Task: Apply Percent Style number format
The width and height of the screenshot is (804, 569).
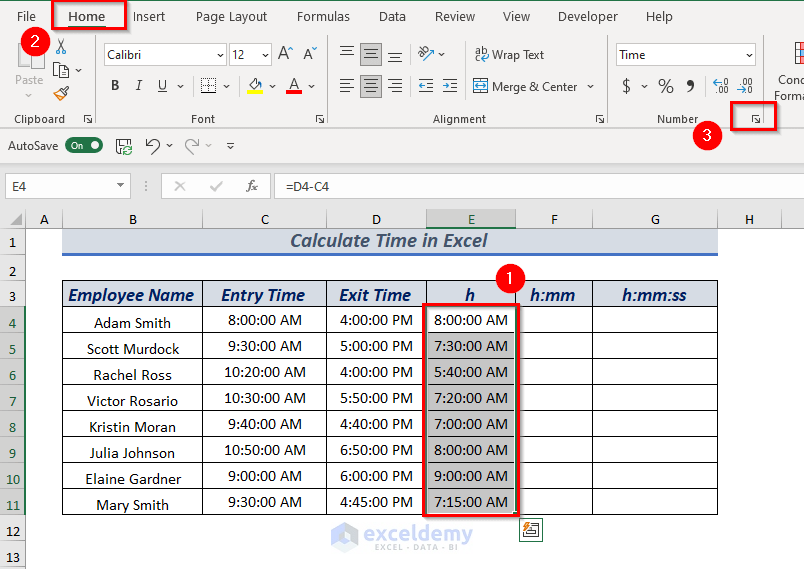Action: tap(665, 86)
